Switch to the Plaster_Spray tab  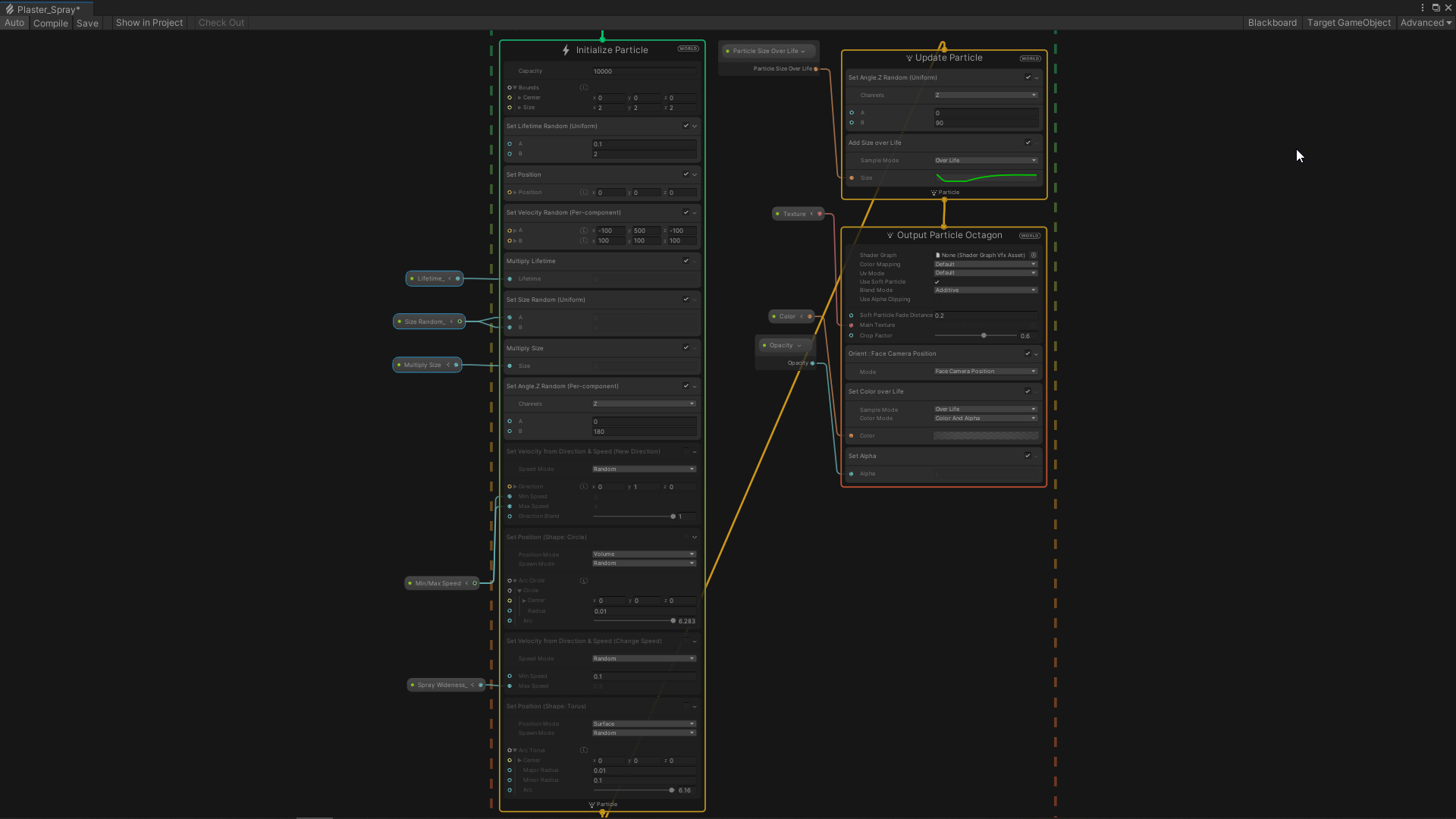pos(45,9)
